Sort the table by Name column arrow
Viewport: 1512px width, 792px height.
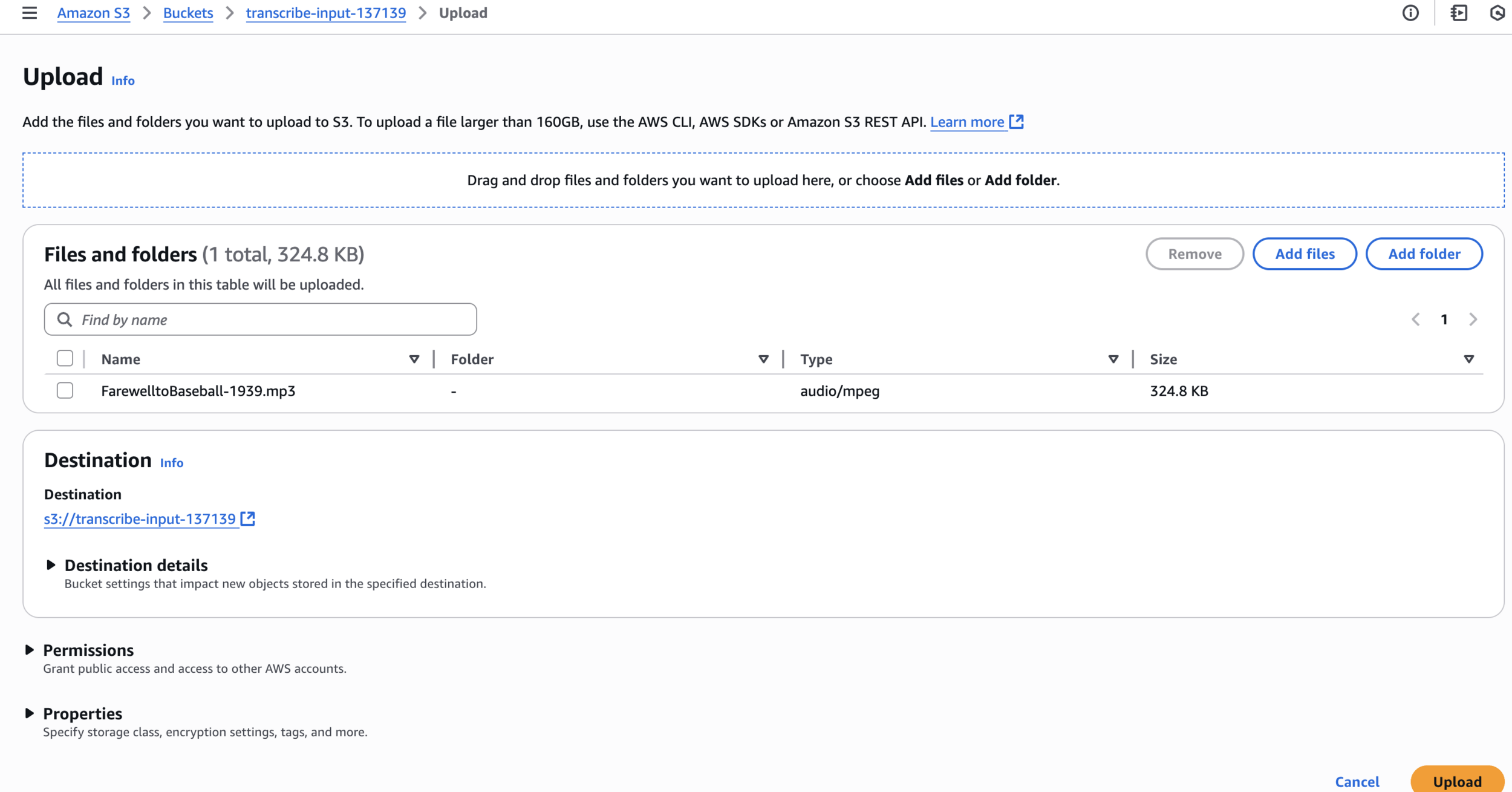414,359
